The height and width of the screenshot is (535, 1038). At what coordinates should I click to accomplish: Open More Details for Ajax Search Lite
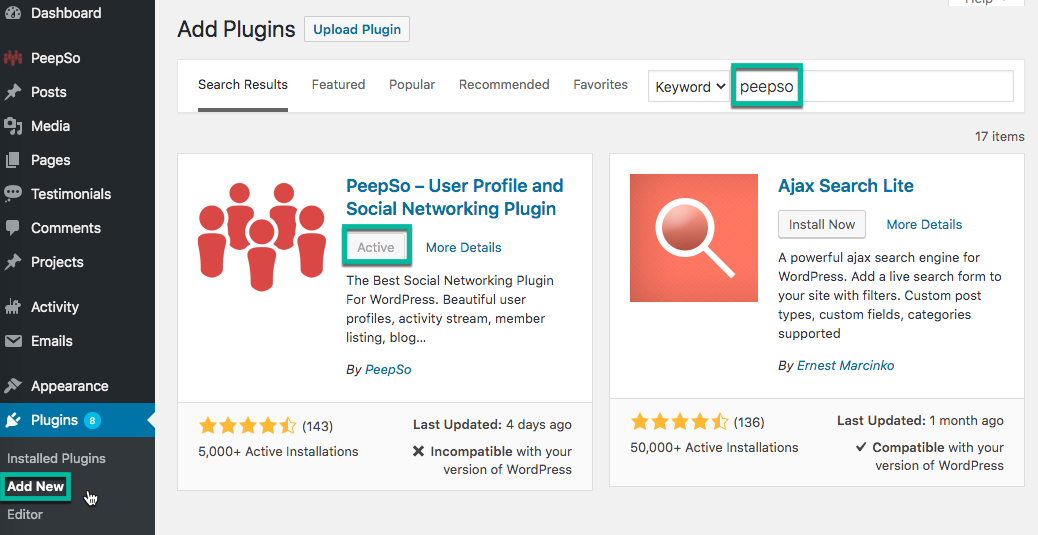pos(924,224)
